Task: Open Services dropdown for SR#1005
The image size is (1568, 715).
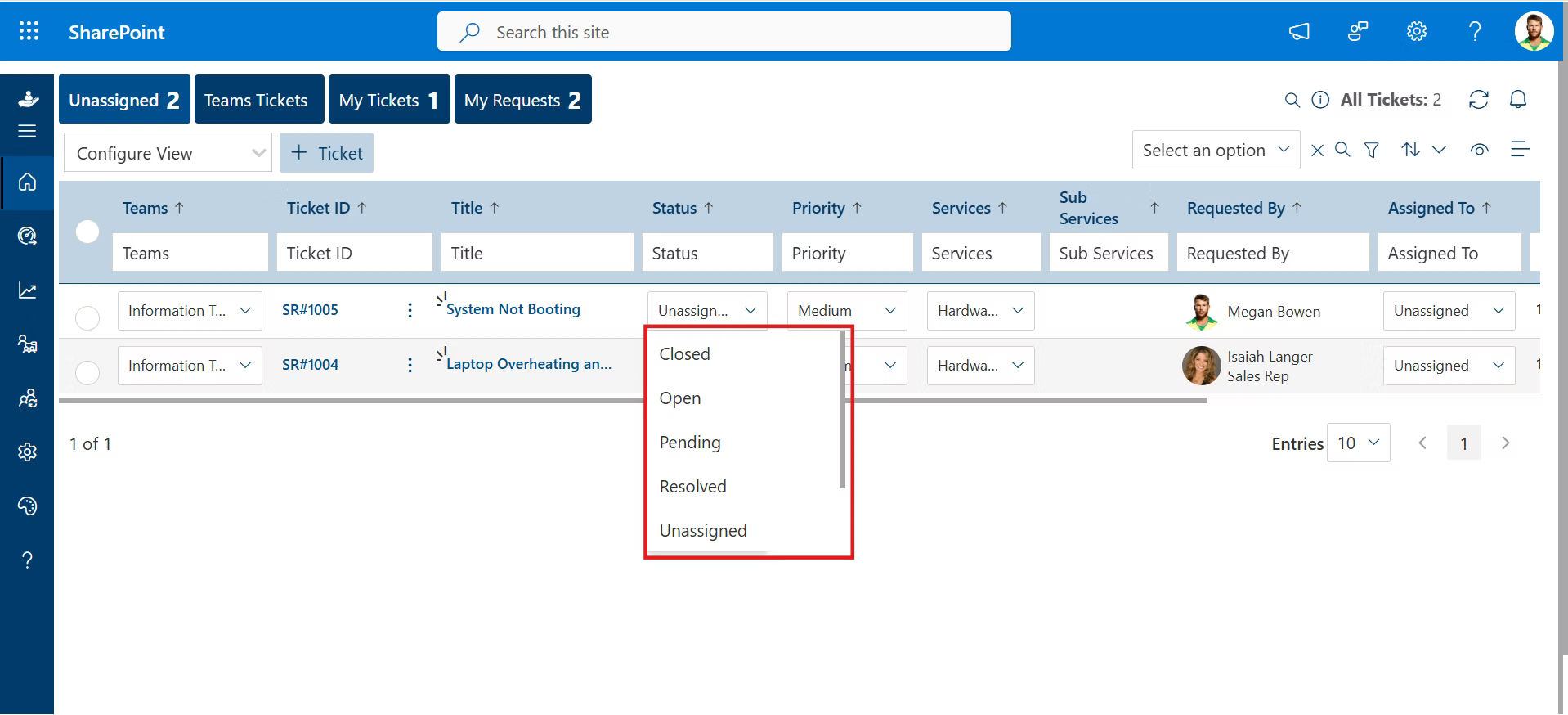Action: (x=981, y=311)
